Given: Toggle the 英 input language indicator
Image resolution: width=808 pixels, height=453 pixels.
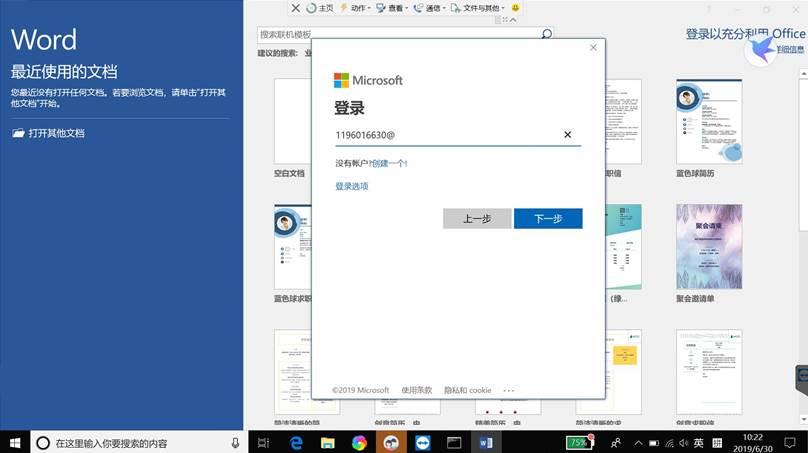Looking at the screenshot, I should (699, 443).
